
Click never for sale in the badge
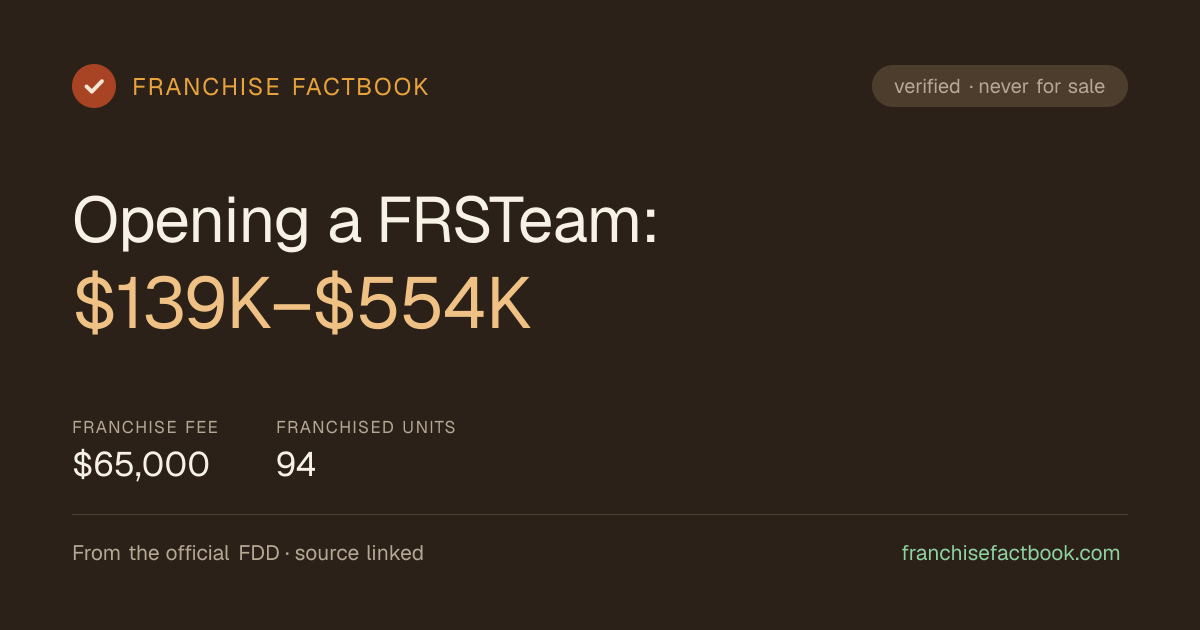click(x=1042, y=87)
